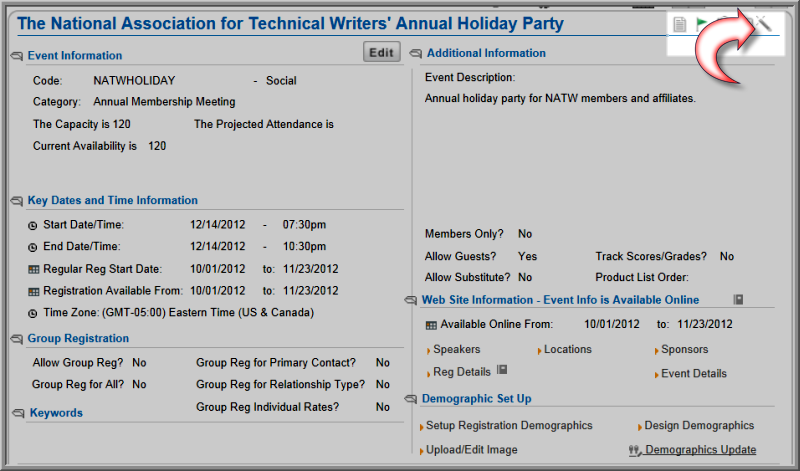Click the event title Annual Holiday Party
The height and width of the screenshot is (471, 800).
pyautogui.click(x=290, y=23)
